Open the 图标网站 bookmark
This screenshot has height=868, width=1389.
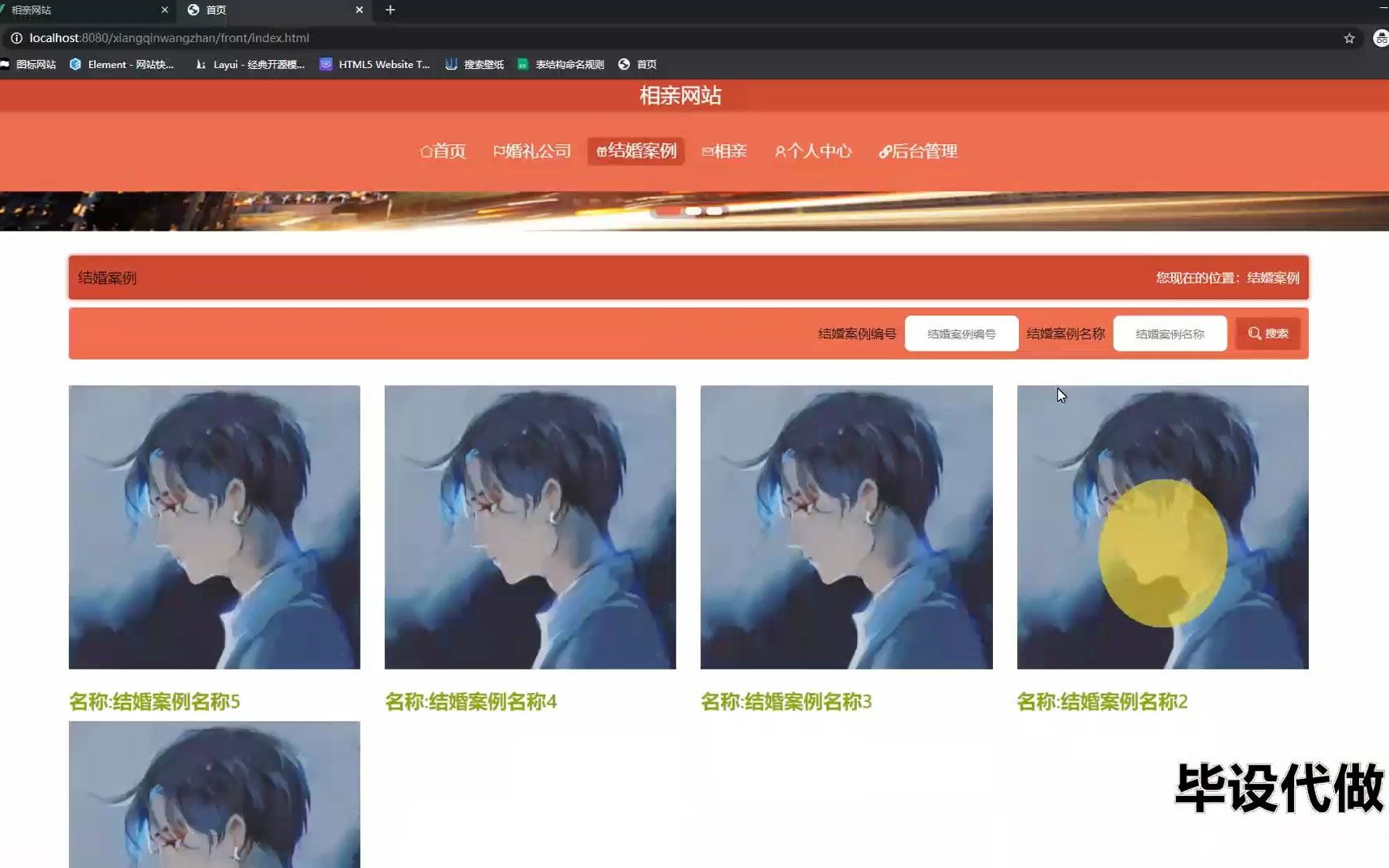pyautogui.click(x=29, y=64)
